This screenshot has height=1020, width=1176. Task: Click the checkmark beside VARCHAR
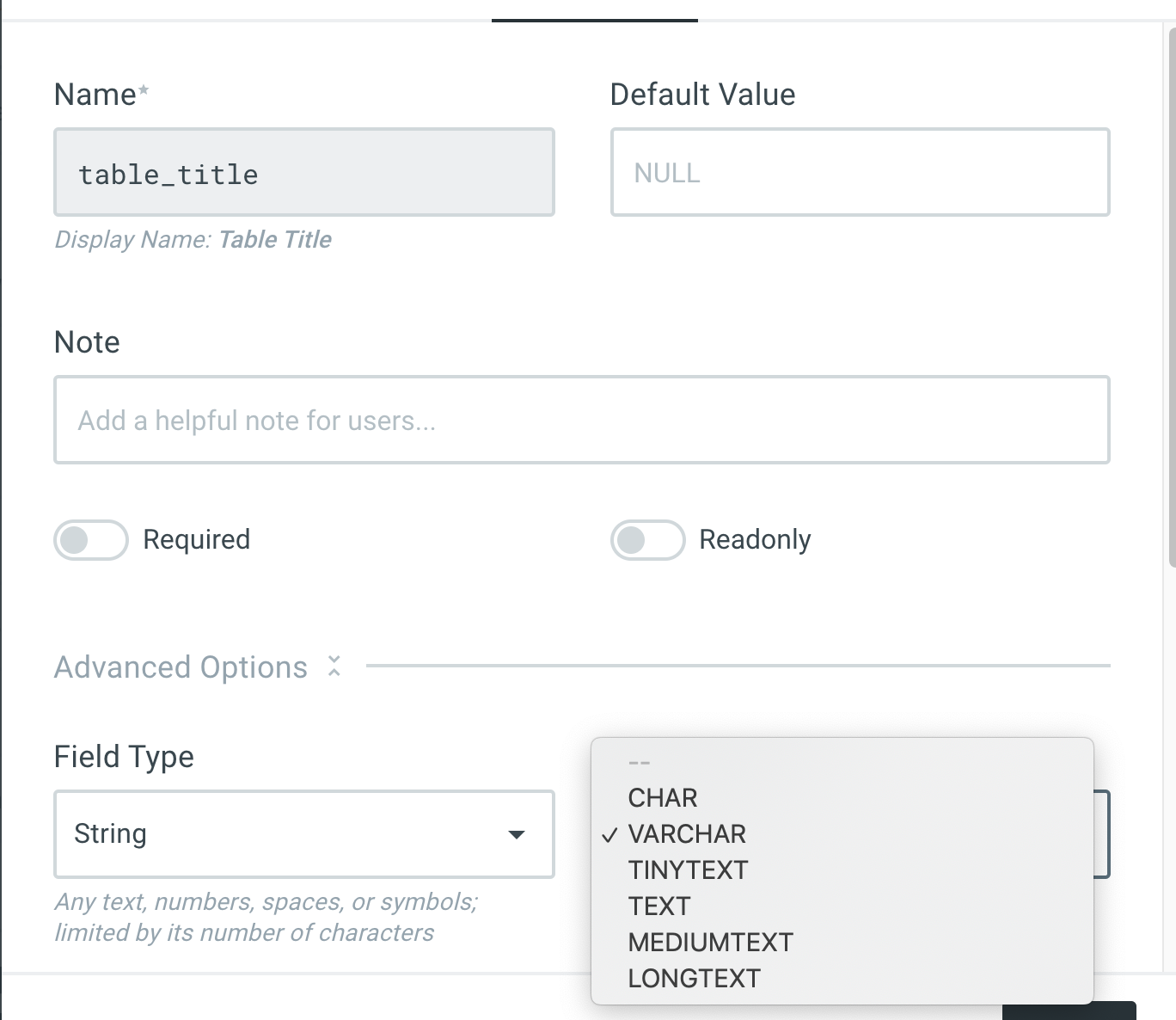coord(609,835)
